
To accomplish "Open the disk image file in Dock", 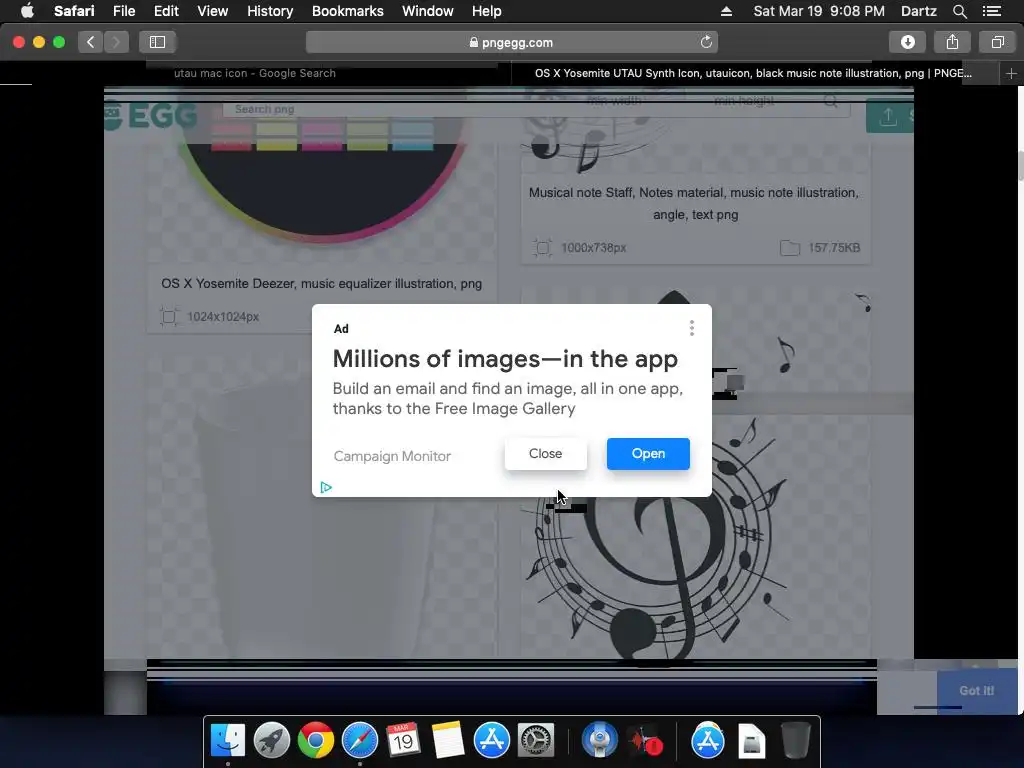I will point(752,741).
